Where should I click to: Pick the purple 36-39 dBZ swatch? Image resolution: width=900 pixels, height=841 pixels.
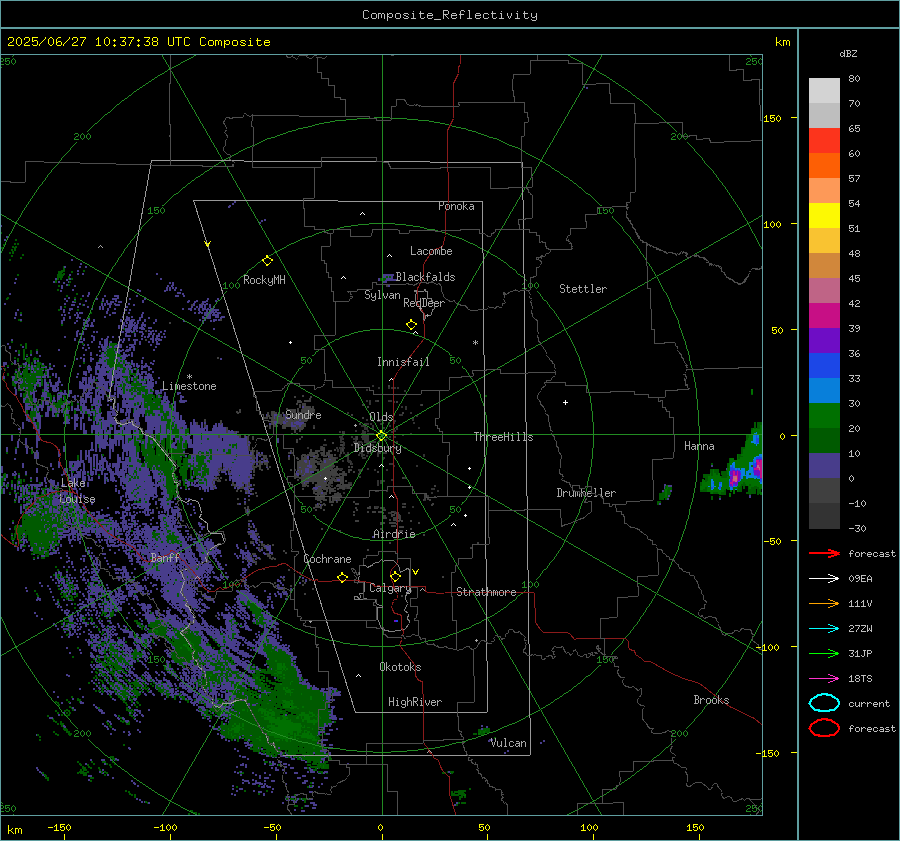tap(824, 340)
